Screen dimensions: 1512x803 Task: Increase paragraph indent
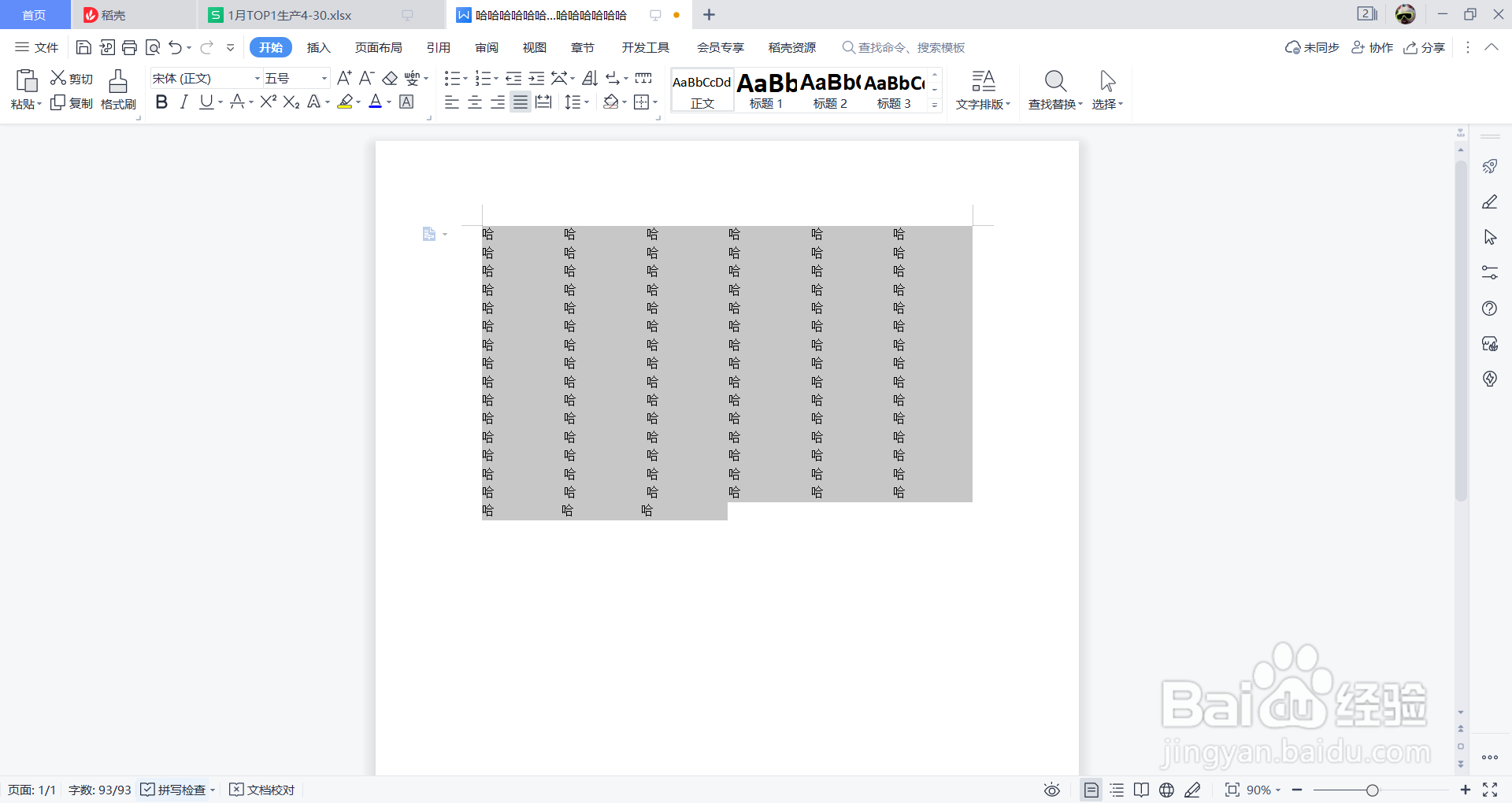point(536,78)
